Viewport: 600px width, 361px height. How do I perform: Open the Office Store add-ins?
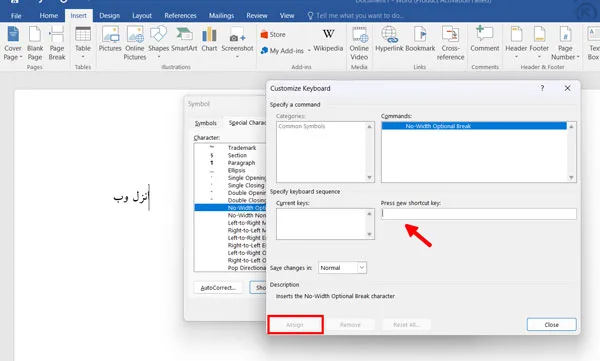point(273,34)
